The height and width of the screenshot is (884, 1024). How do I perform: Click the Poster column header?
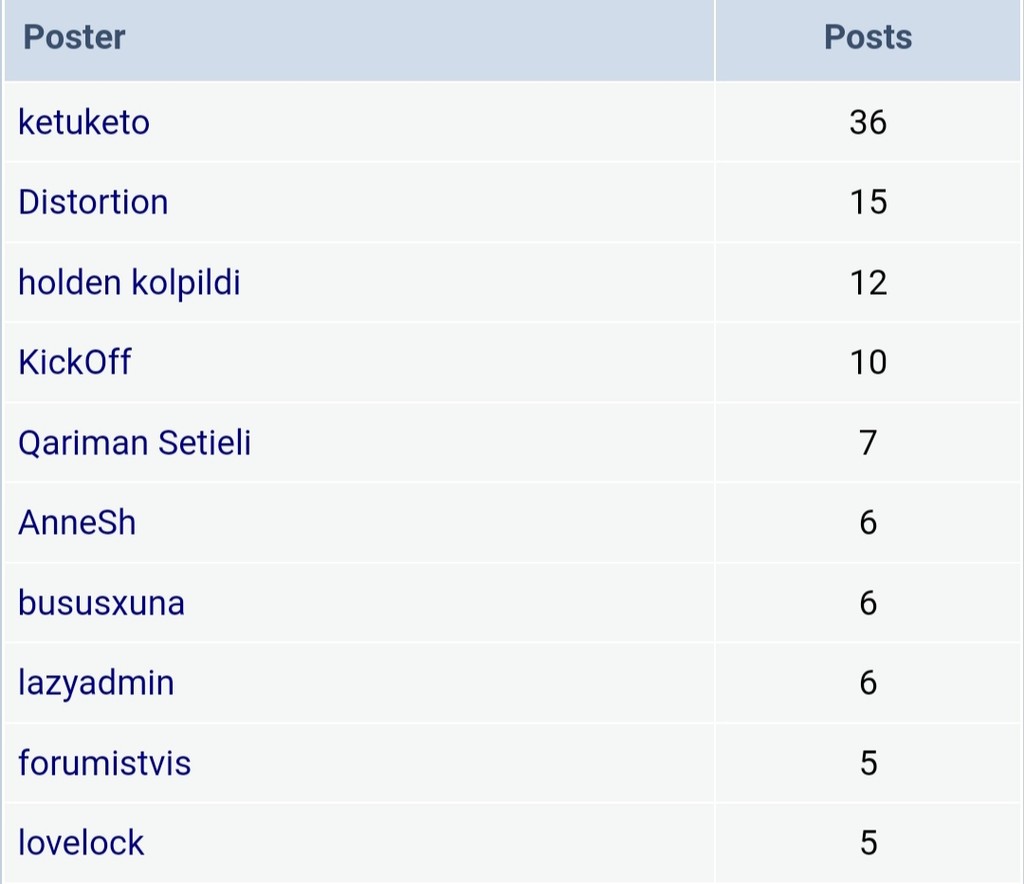pyautogui.click(x=74, y=37)
